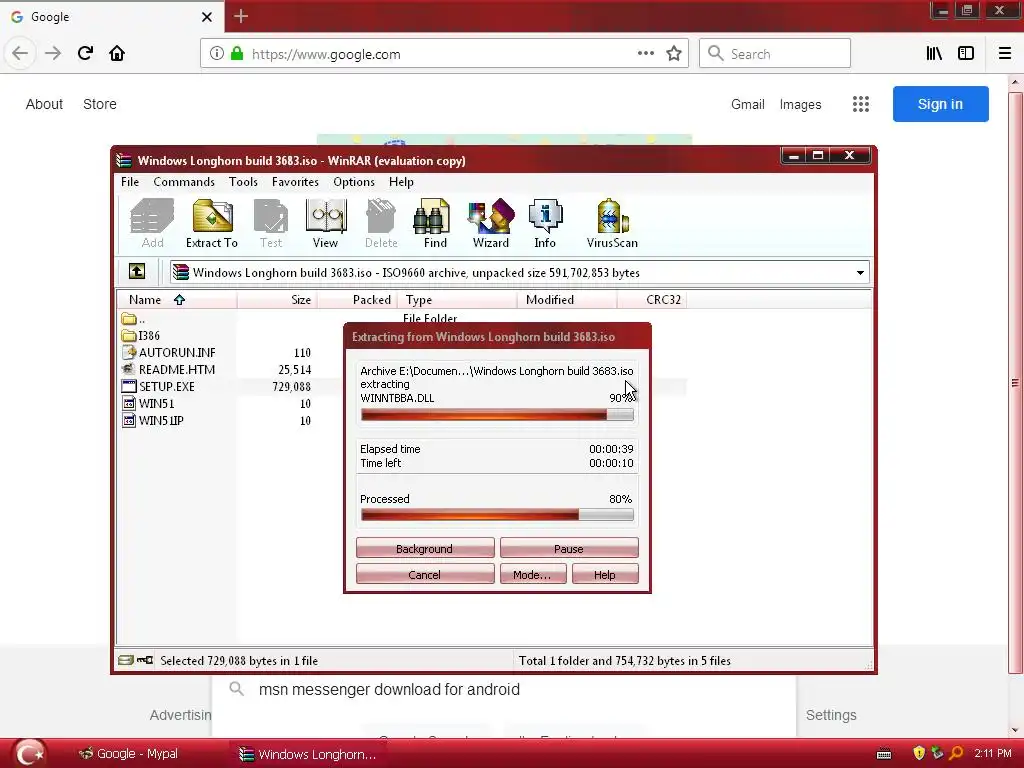Click the Add toolbar icon in WinRAR
The image size is (1024, 768).
152,223
